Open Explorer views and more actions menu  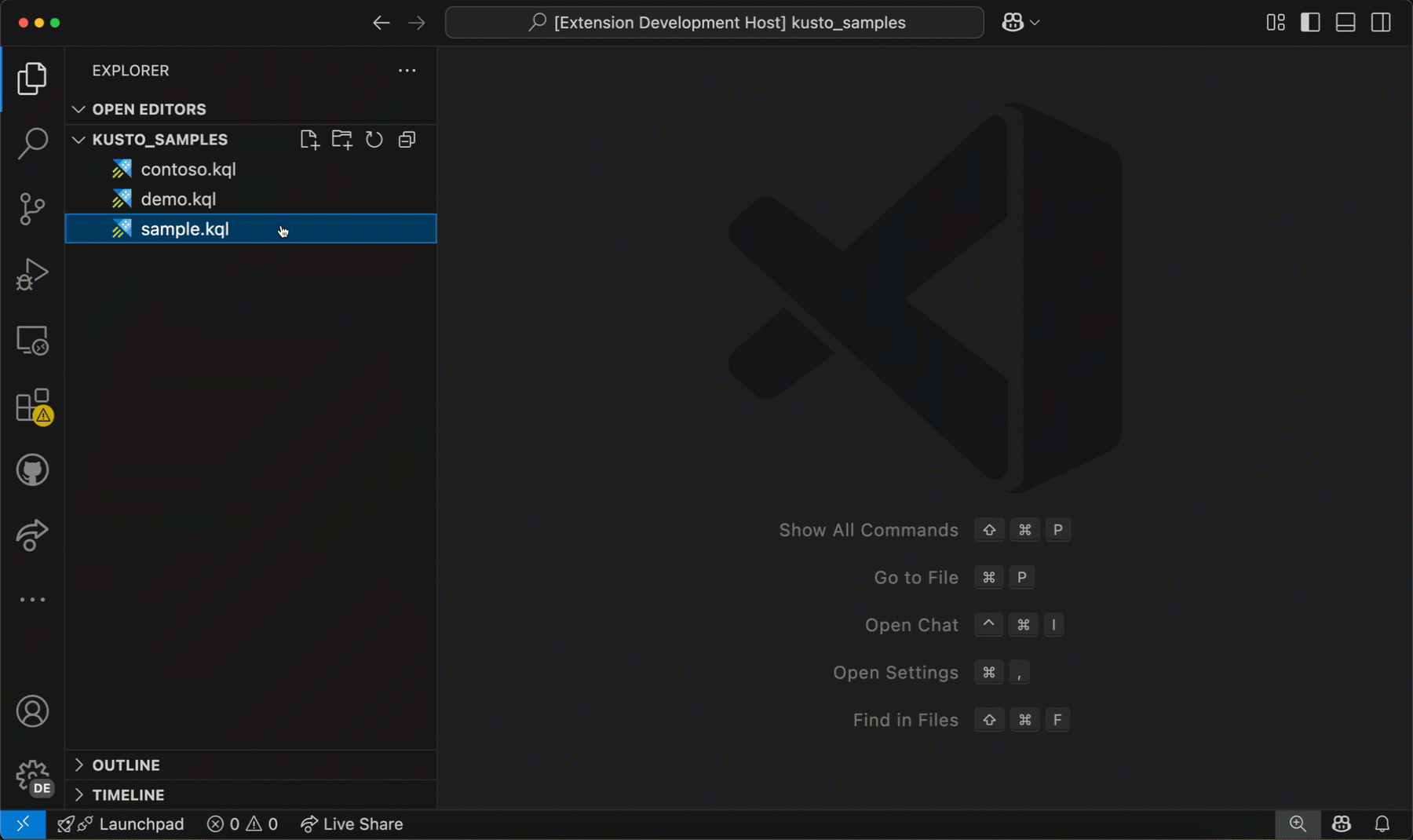[x=407, y=71]
